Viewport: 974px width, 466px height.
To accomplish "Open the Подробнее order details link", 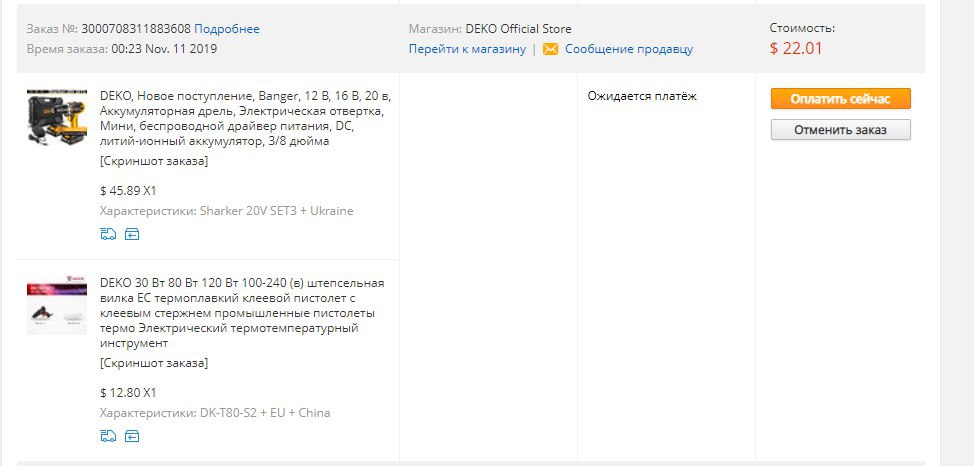I will 227,29.
